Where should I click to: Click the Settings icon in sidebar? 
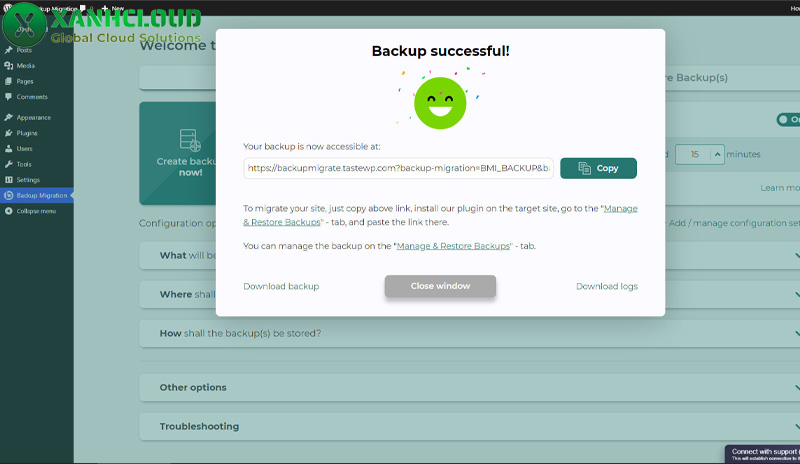(8, 180)
